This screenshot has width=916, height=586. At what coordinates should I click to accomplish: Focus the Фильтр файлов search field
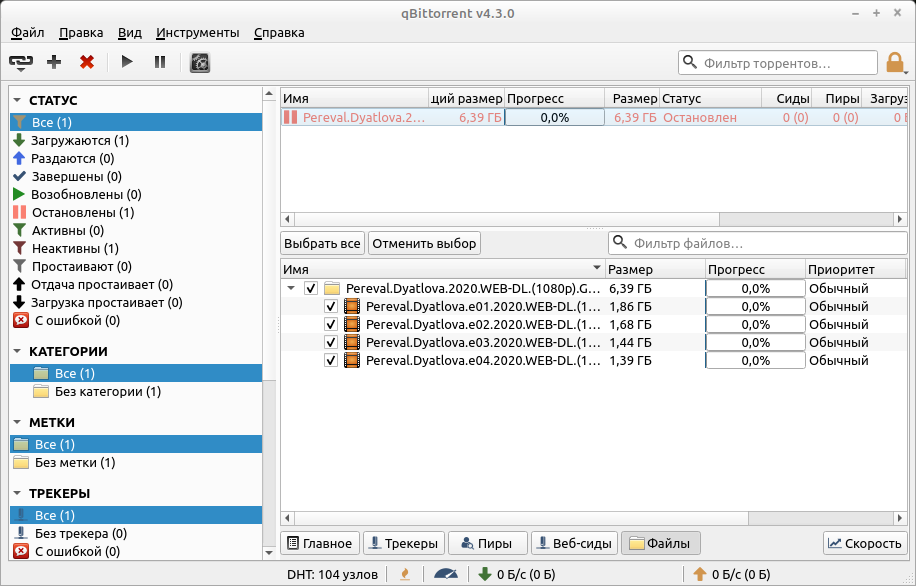757,243
